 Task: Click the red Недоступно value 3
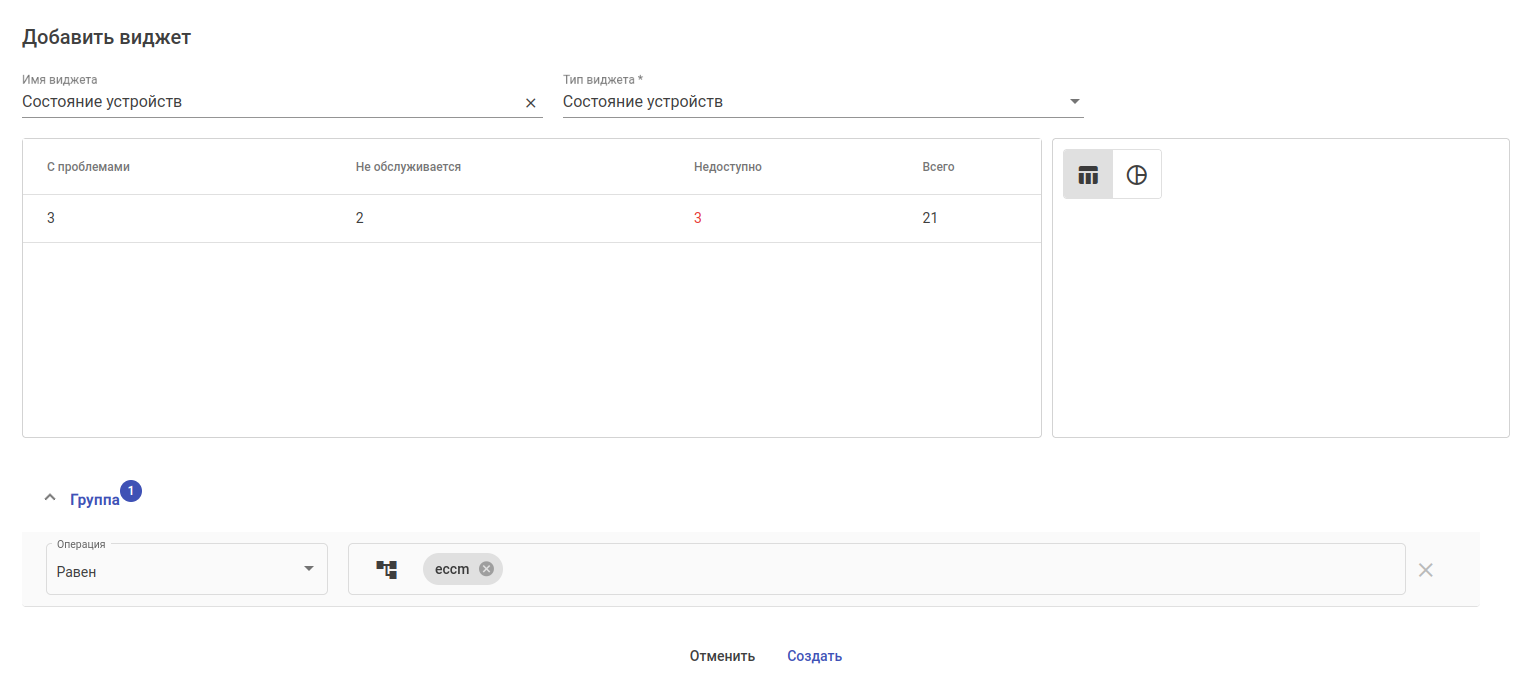698,218
